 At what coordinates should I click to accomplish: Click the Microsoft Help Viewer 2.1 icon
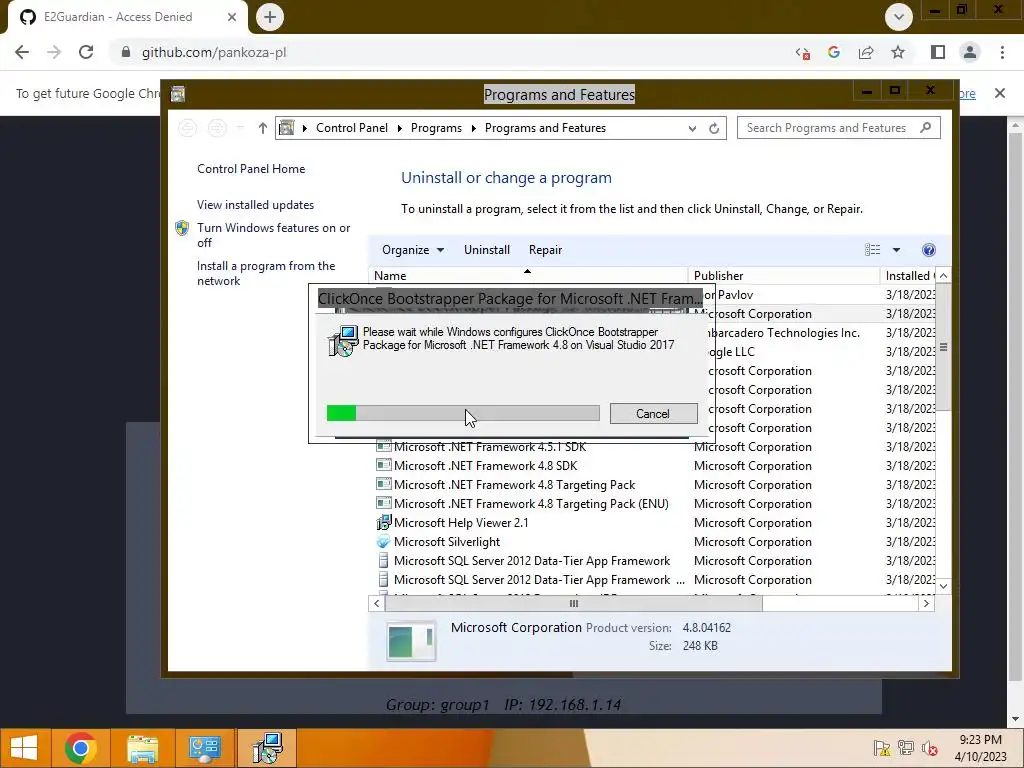click(x=383, y=522)
